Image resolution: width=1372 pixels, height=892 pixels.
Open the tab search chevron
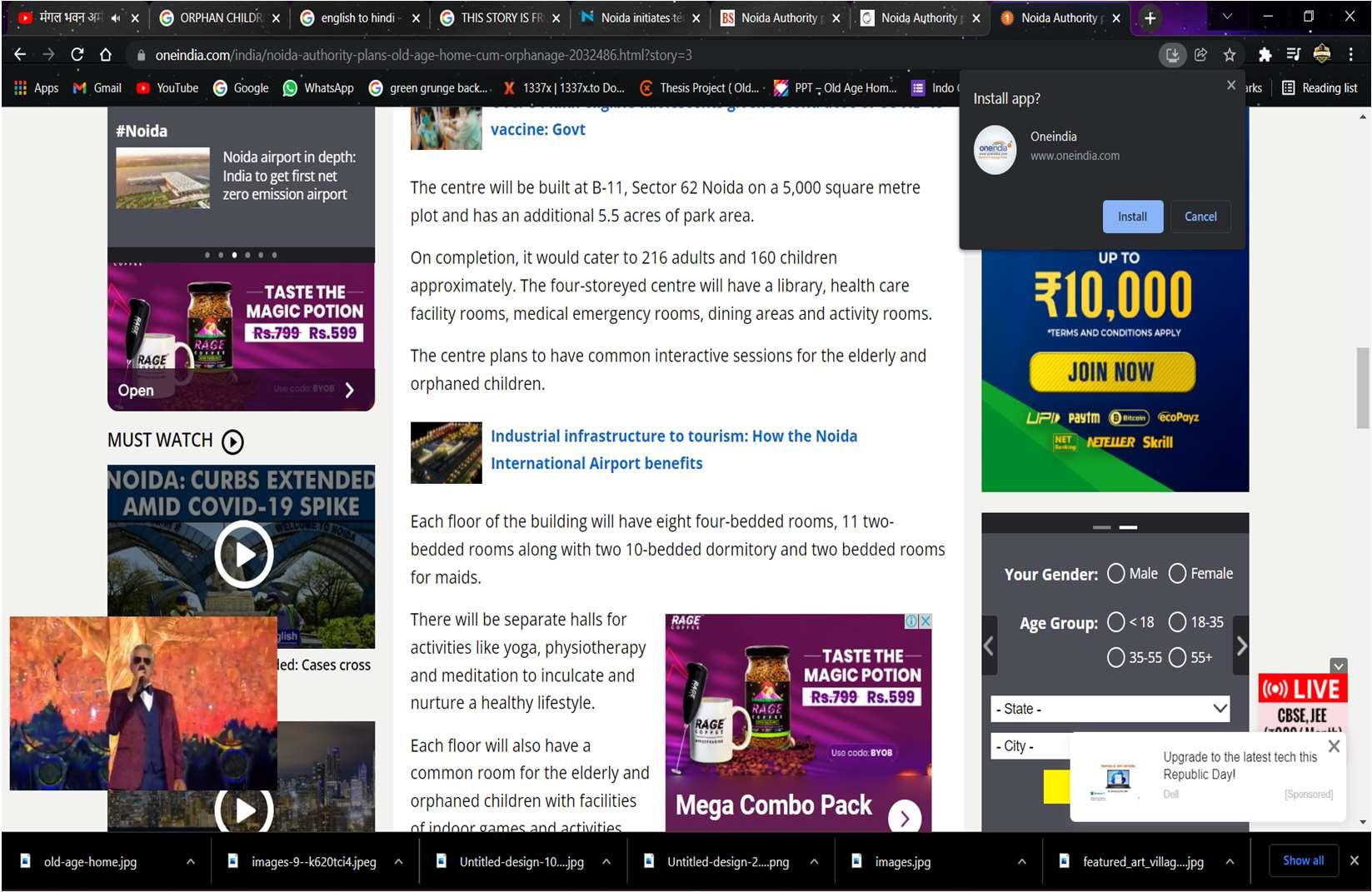point(1227,17)
